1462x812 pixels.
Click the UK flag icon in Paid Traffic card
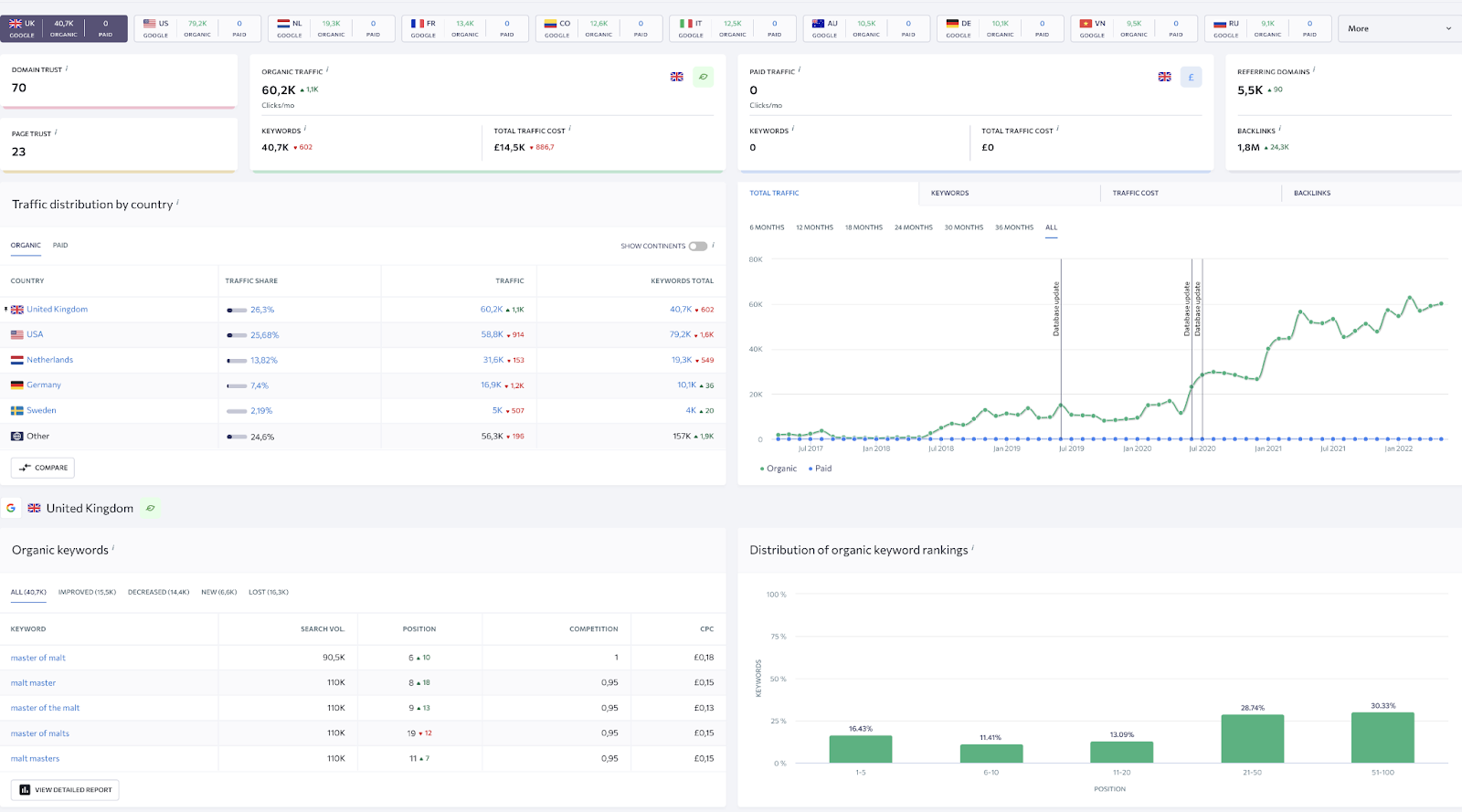[x=1164, y=78]
